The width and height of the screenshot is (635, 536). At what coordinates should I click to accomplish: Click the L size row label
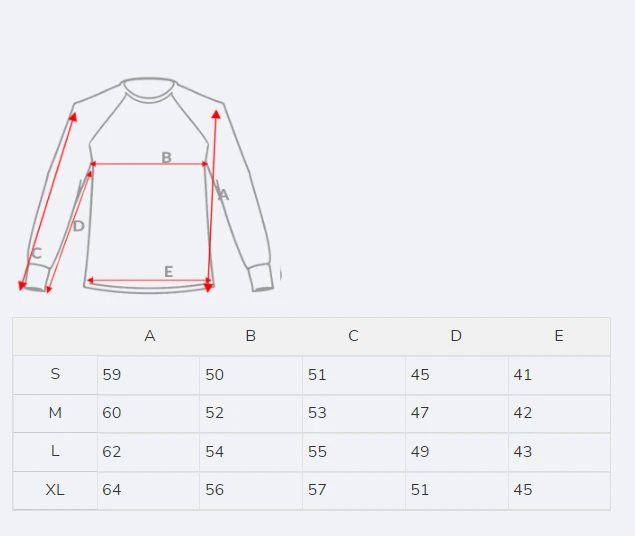coord(55,451)
